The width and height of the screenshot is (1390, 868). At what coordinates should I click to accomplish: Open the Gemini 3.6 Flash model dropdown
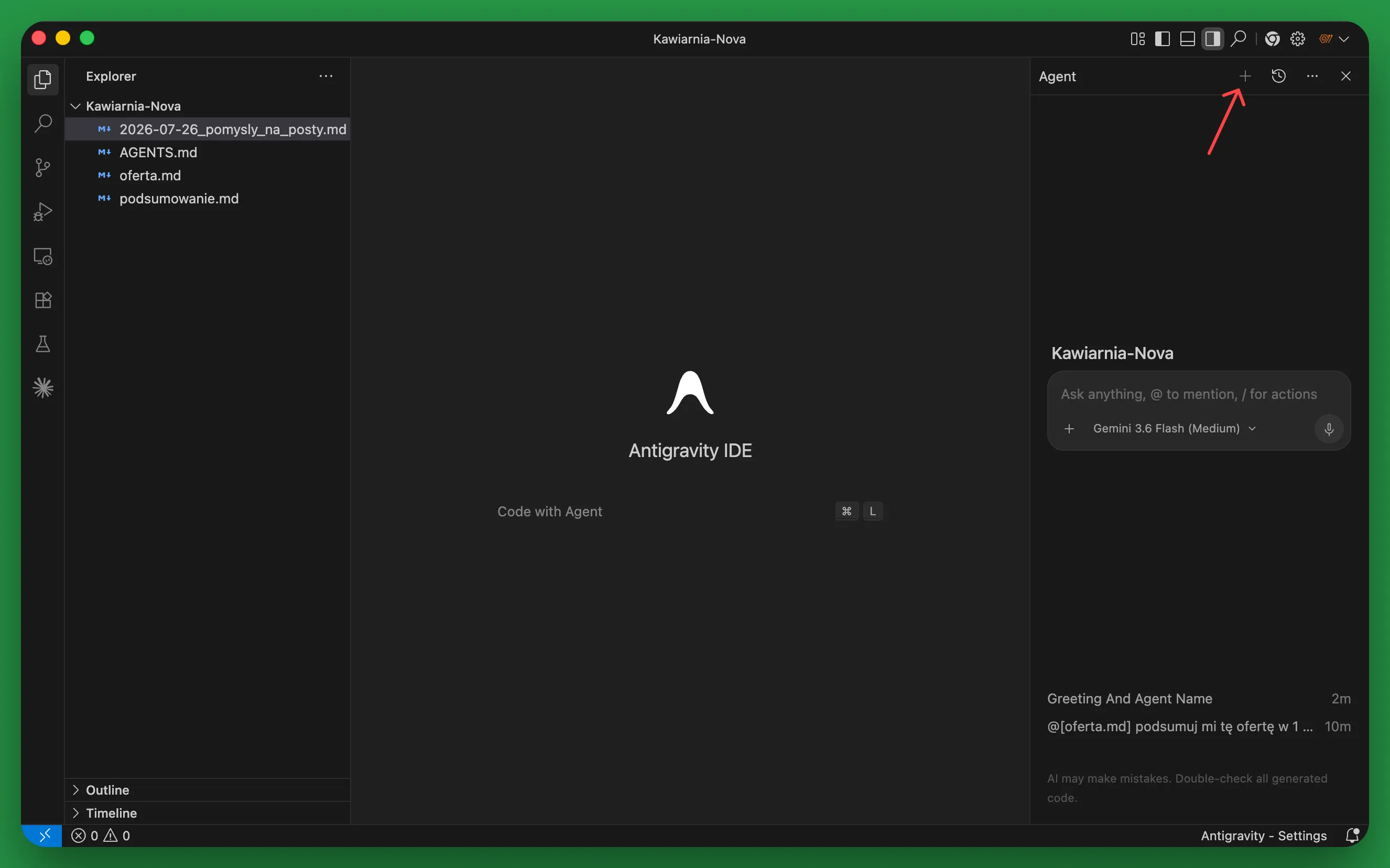coord(1175,429)
